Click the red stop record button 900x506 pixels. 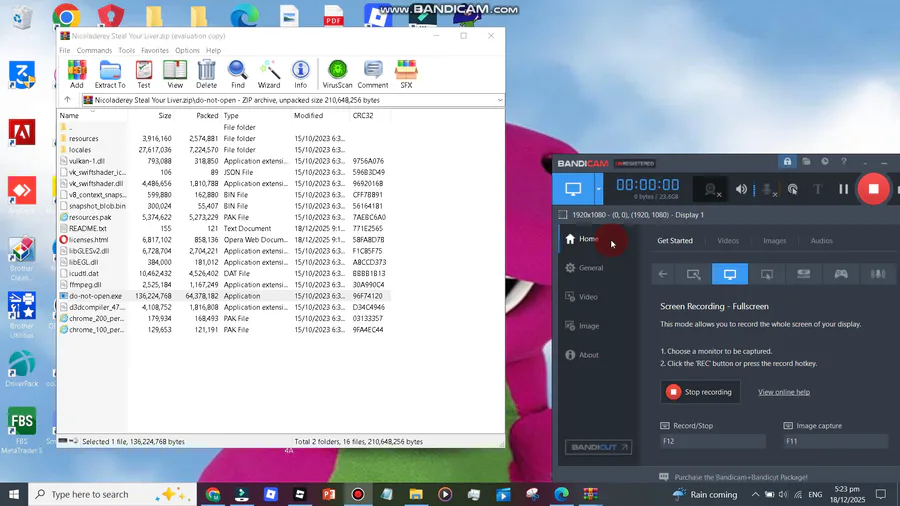pos(873,189)
